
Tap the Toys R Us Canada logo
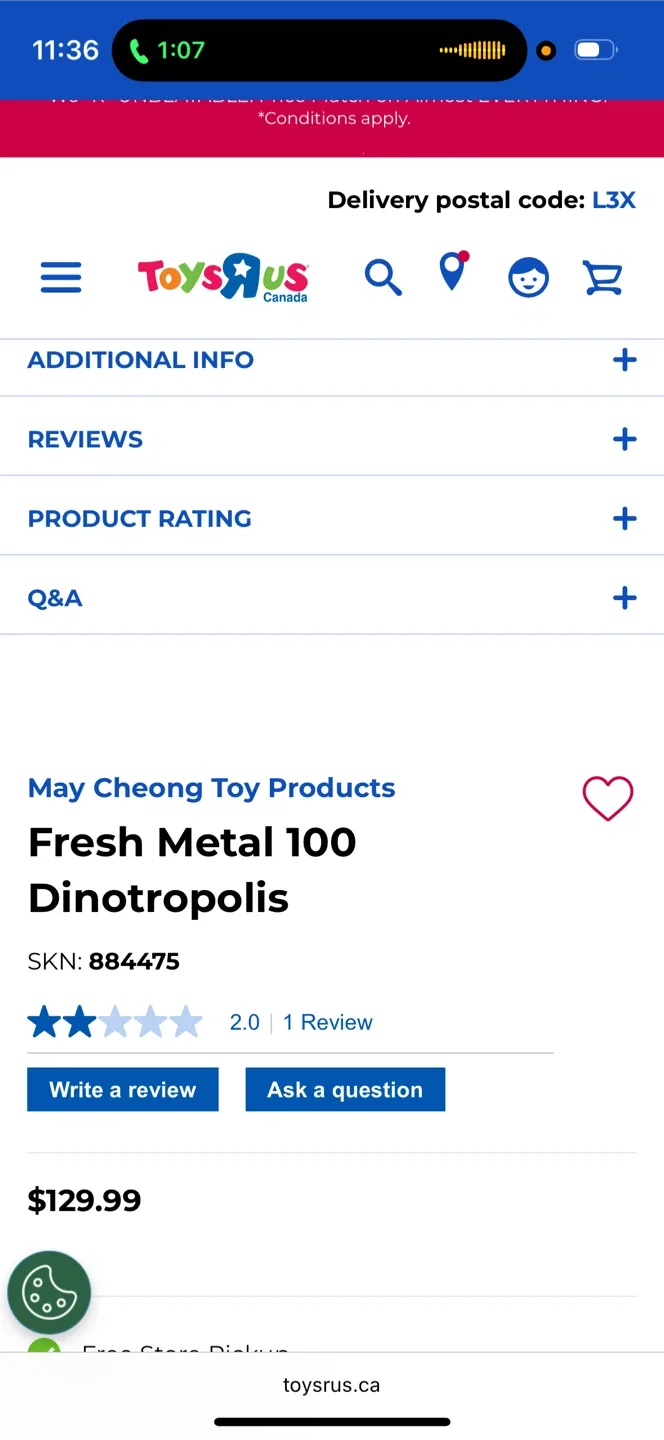click(223, 277)
